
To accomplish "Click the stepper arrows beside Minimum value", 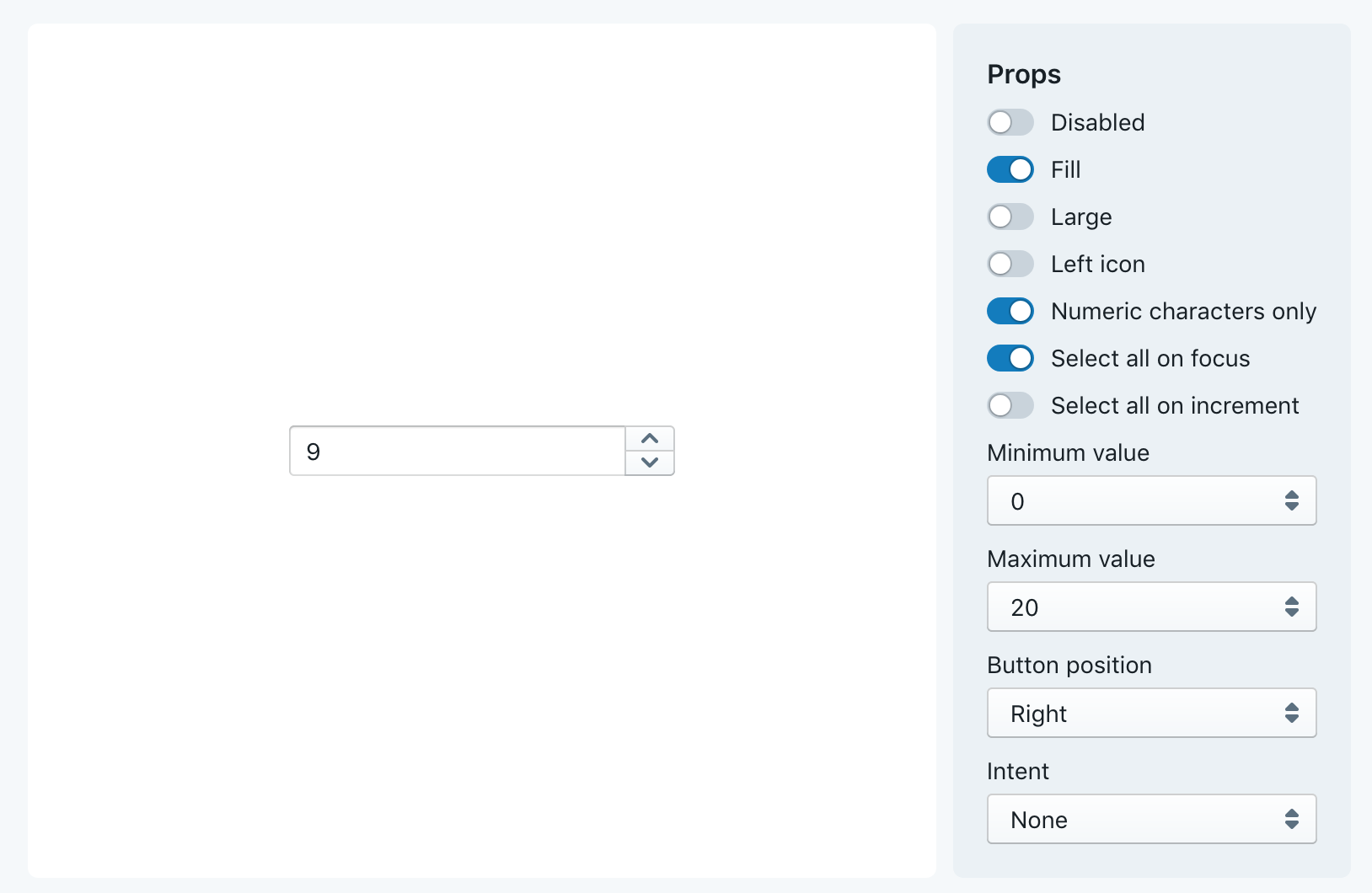I will (x=1291, y=500).
